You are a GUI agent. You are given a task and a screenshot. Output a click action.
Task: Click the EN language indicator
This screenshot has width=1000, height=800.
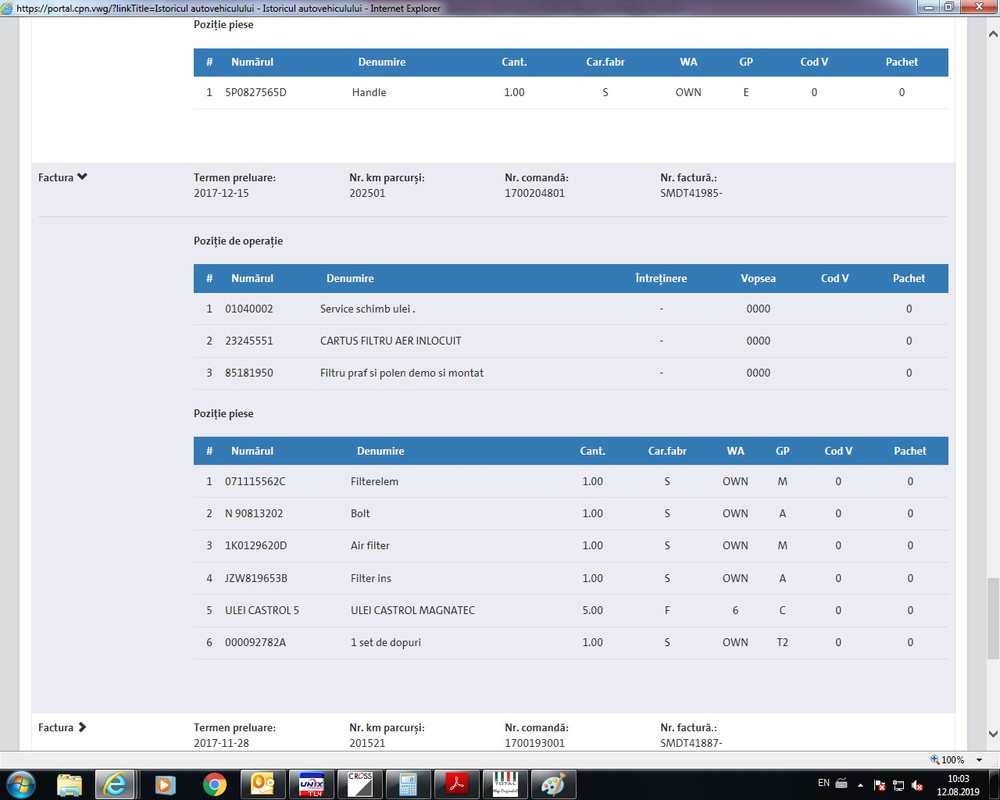(824, 783)
